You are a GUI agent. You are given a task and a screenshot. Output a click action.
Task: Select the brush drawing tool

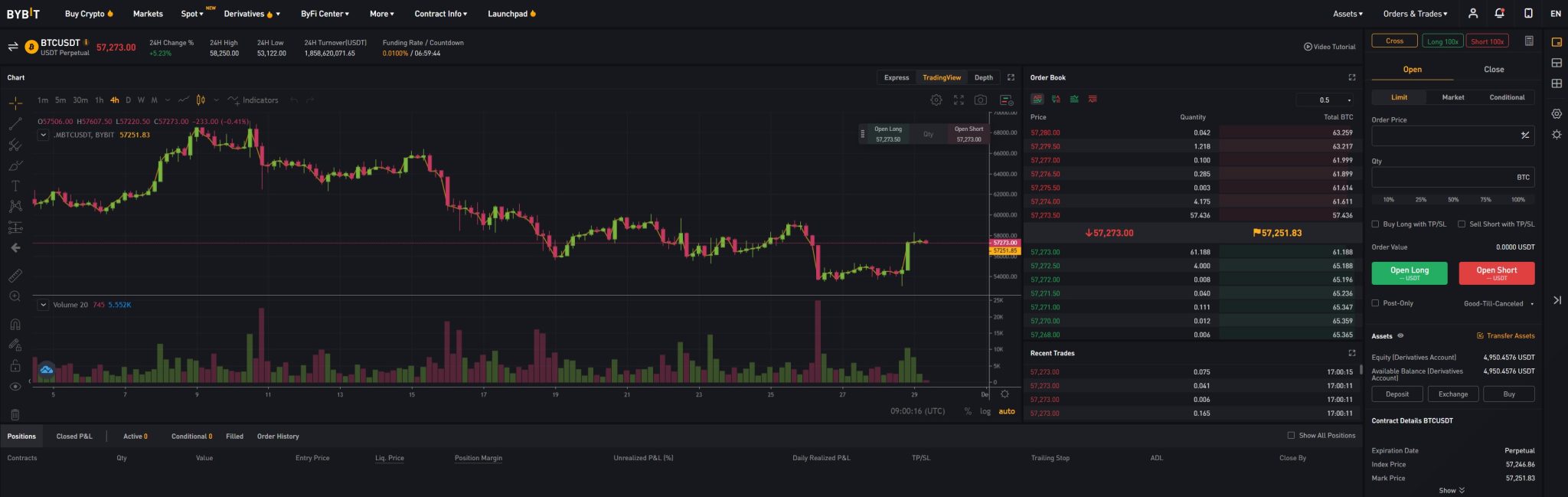point(15,165)
